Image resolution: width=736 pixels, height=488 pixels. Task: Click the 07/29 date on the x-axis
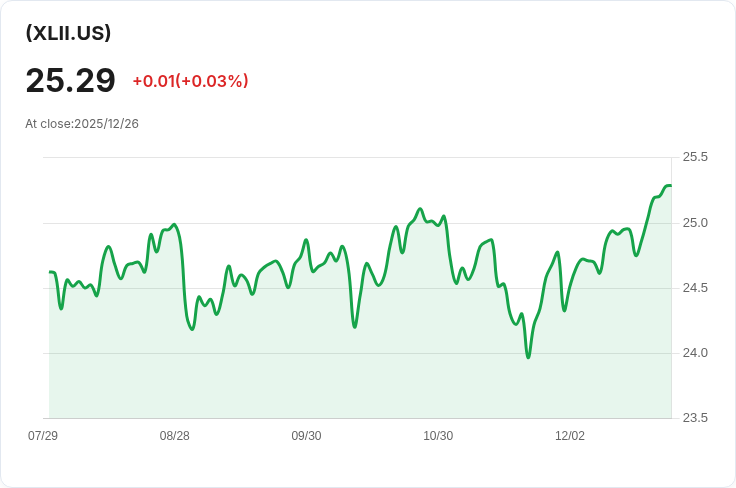(43, 436)
